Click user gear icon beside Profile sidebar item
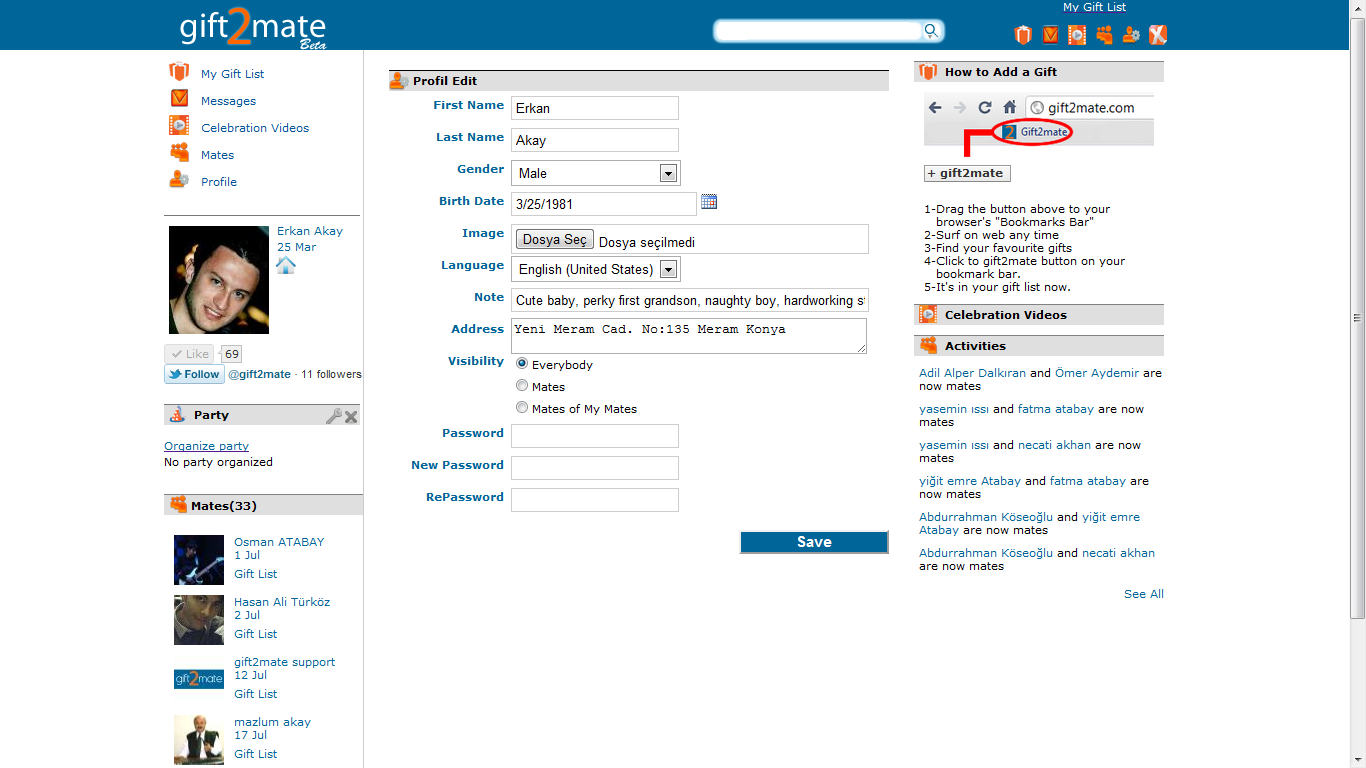This screenshot has width=1366, height=768. [x=179, y=180]
